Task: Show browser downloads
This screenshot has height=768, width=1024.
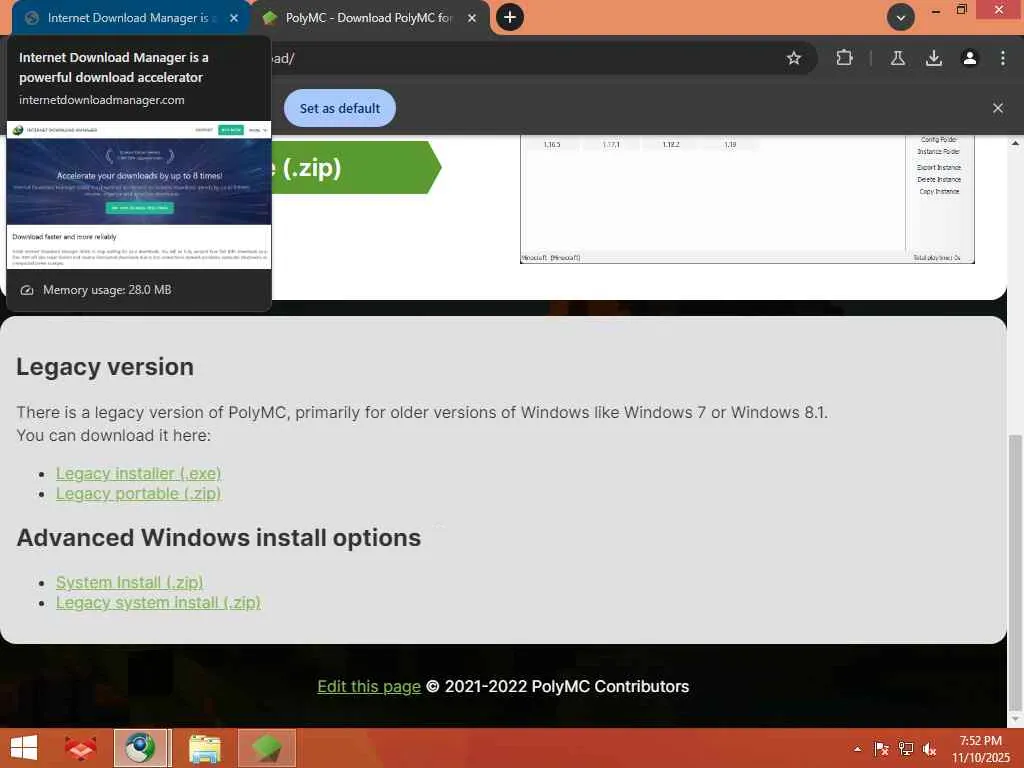Action: pyautogui.click(x=934, y=58)
